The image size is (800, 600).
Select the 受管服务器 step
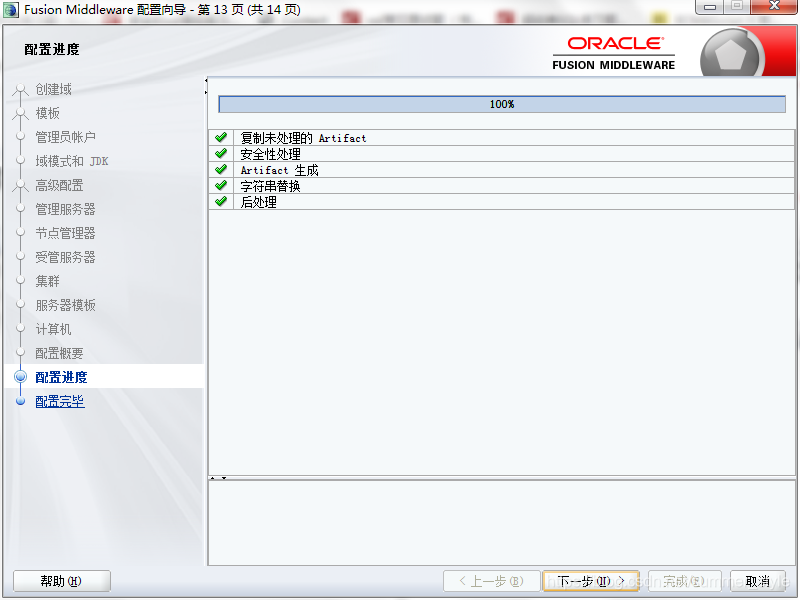click(x=65, y=257)
